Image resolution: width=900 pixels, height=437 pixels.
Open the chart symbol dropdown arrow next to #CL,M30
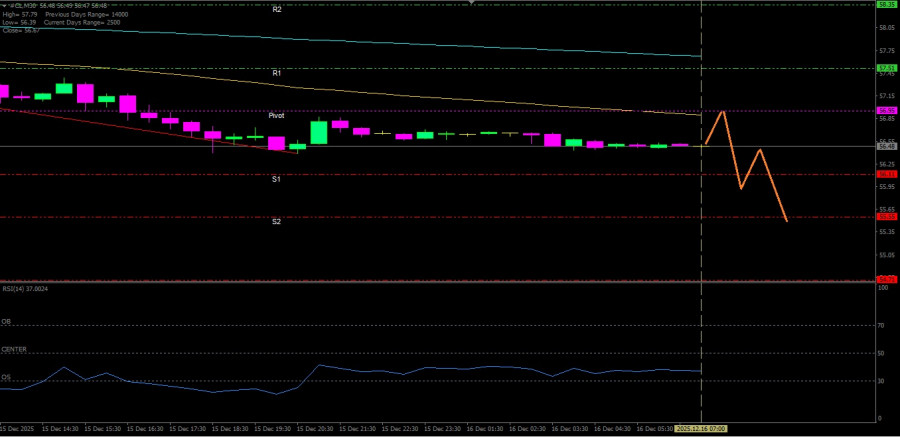coord(3,5)
